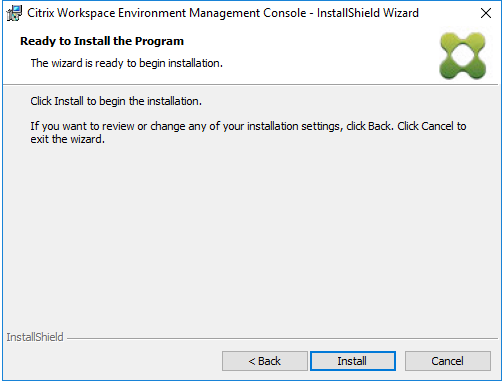This screenshot has width=504, height=381.
Task: Click the installer icon in title bar
Action: coord(14,13)
